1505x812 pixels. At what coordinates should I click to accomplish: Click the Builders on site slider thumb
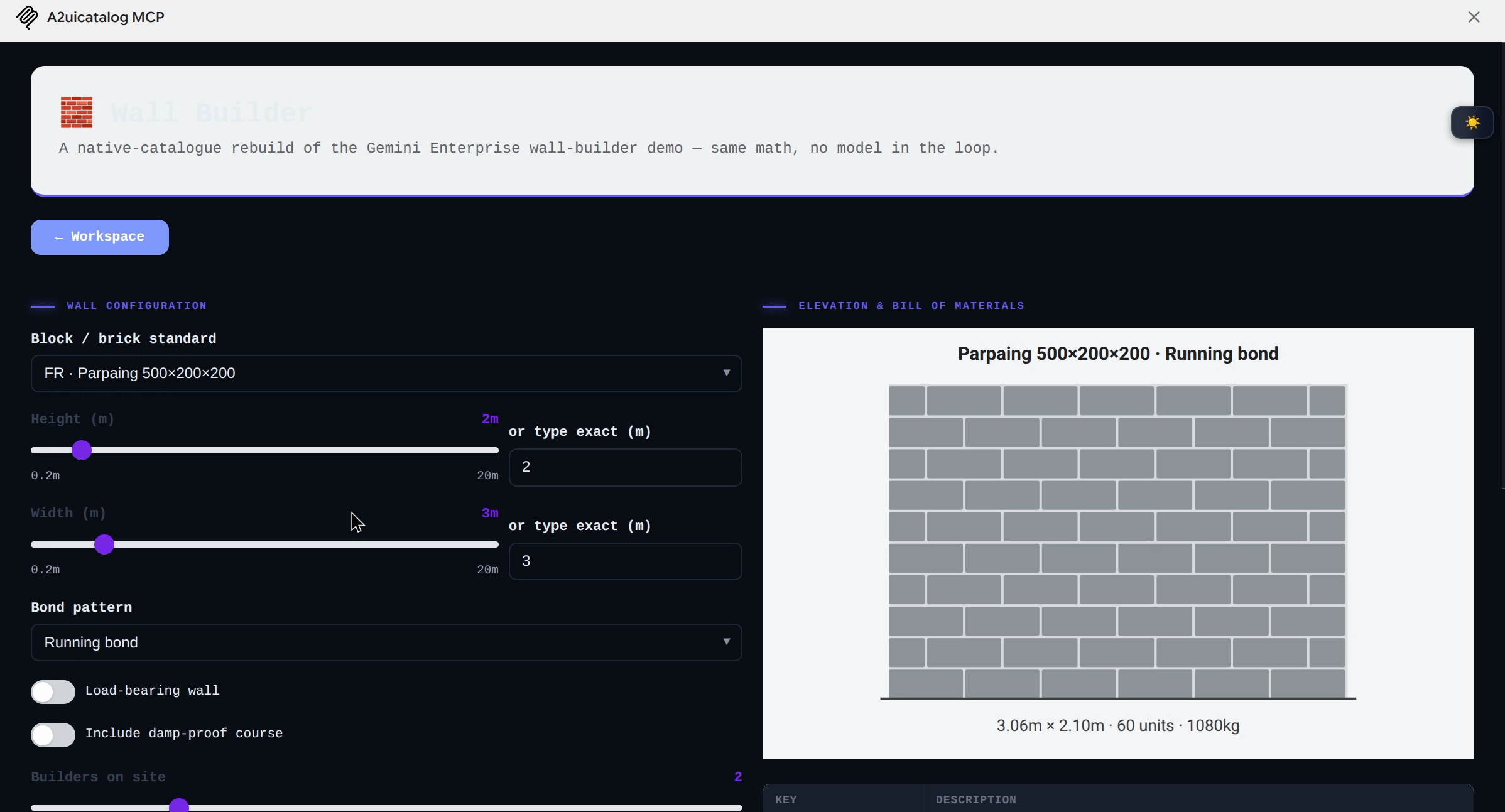pyautogui.click(x=179, y=806)
